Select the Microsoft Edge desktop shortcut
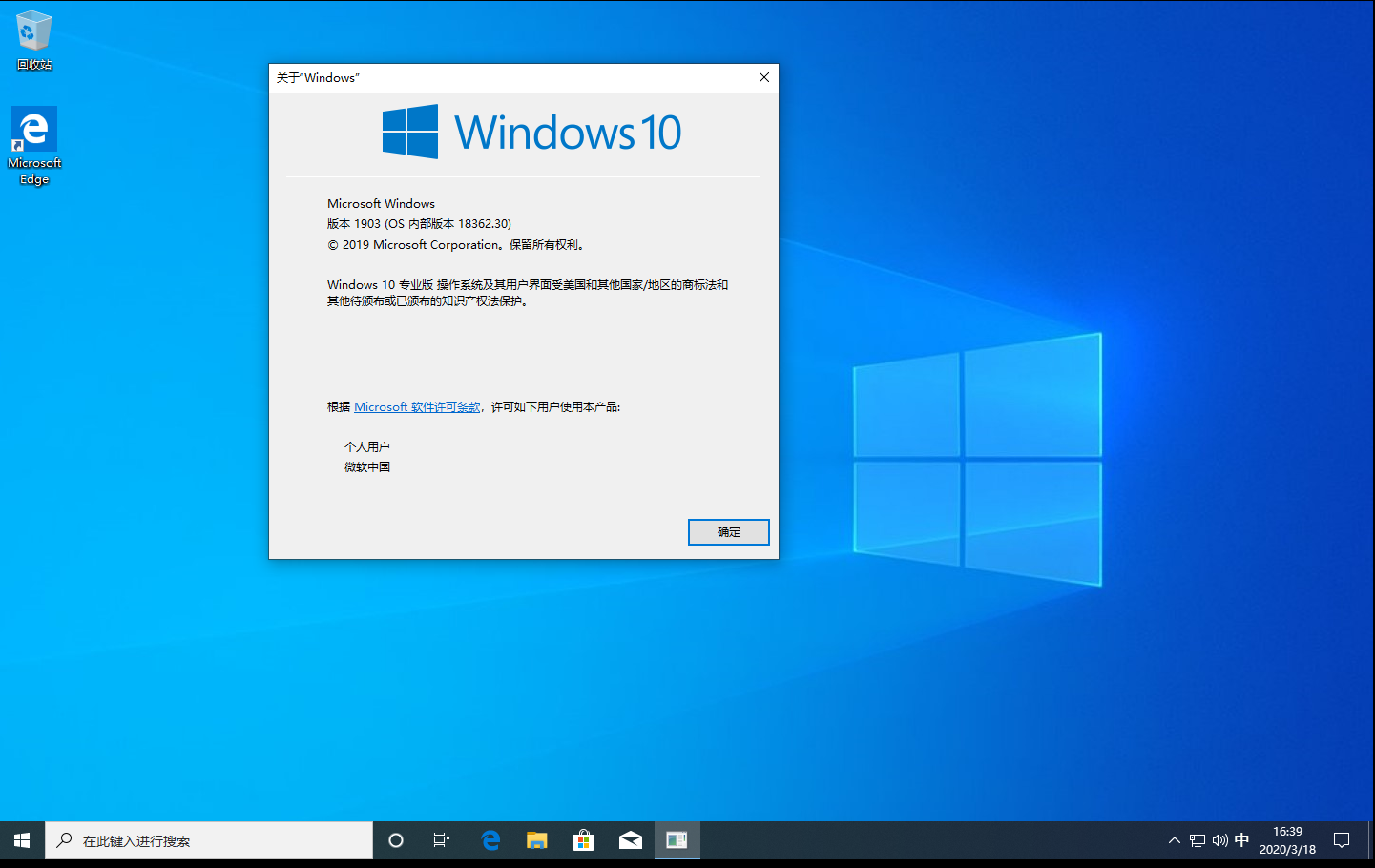1375x868 pixels. [x=34, y=146]
